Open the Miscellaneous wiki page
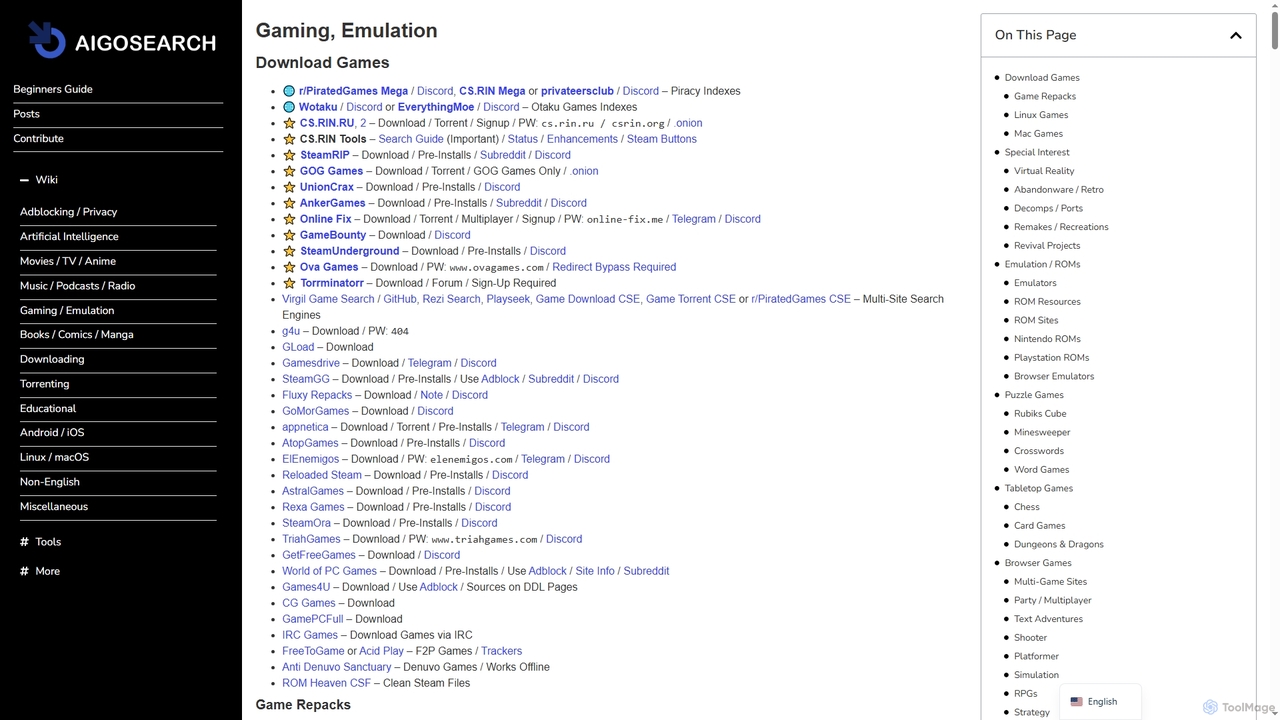Image resolution: width=1280 pixels, height=720 pixels. tap(54, 507)
